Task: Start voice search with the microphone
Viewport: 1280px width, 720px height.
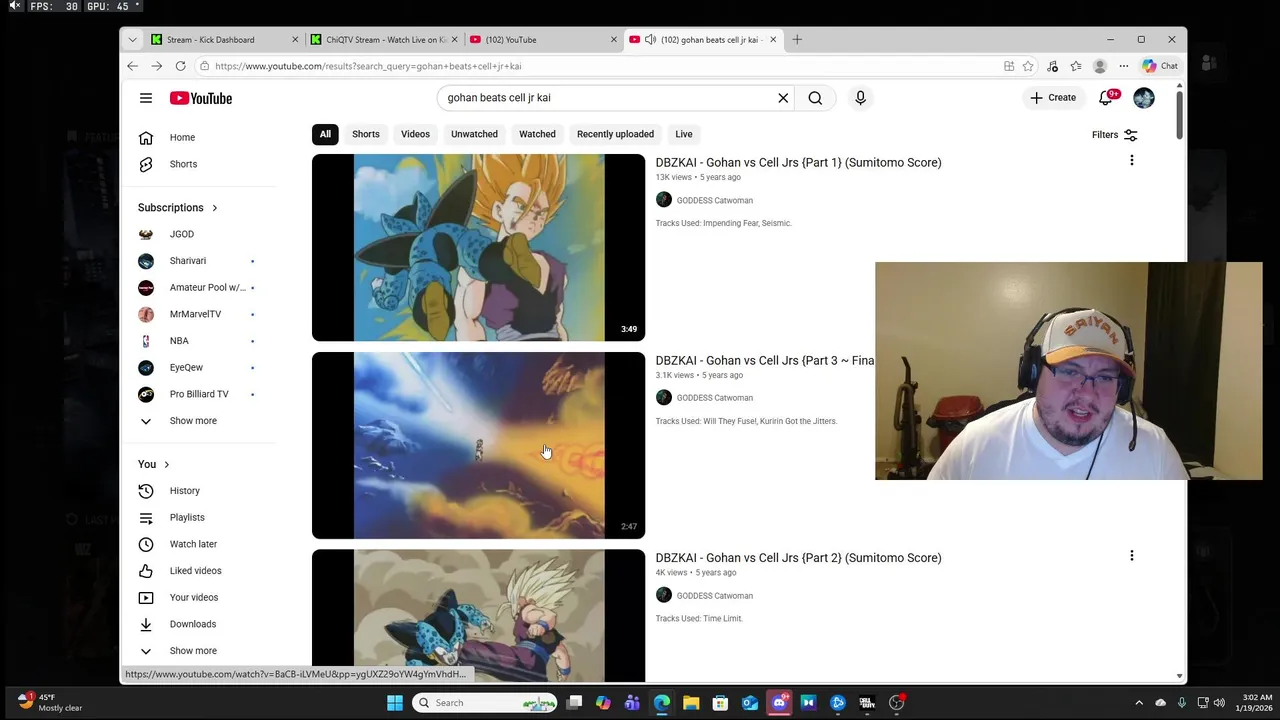Action: 860,98
